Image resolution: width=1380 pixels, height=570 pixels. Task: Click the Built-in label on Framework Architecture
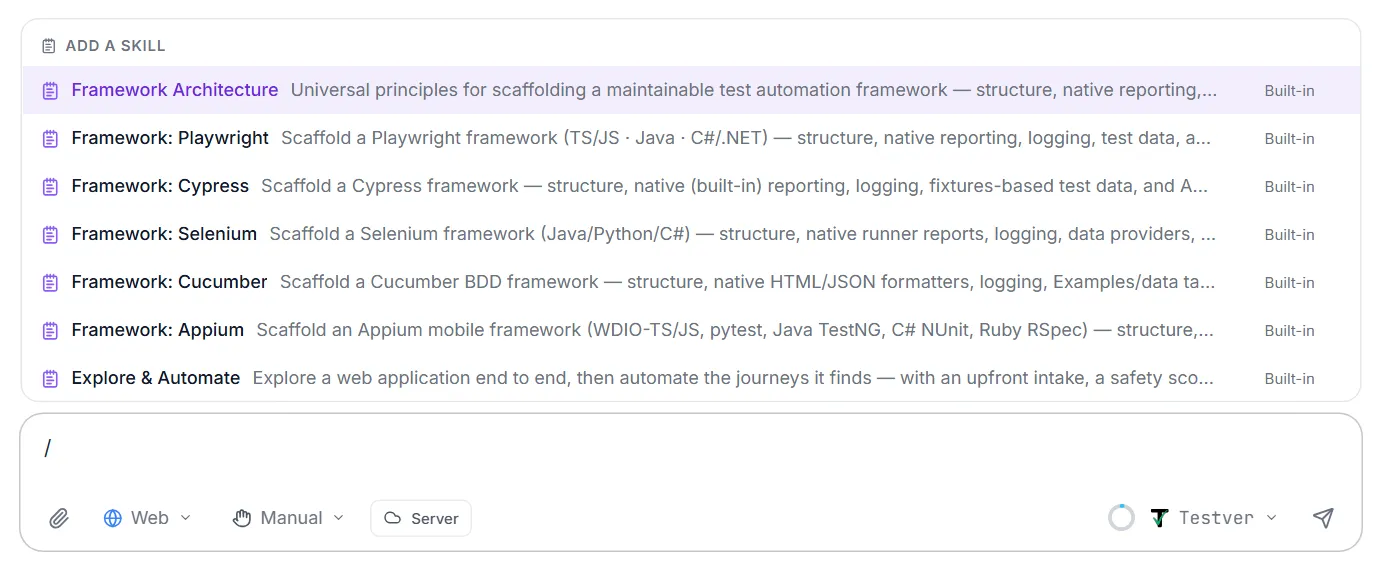1289,91
